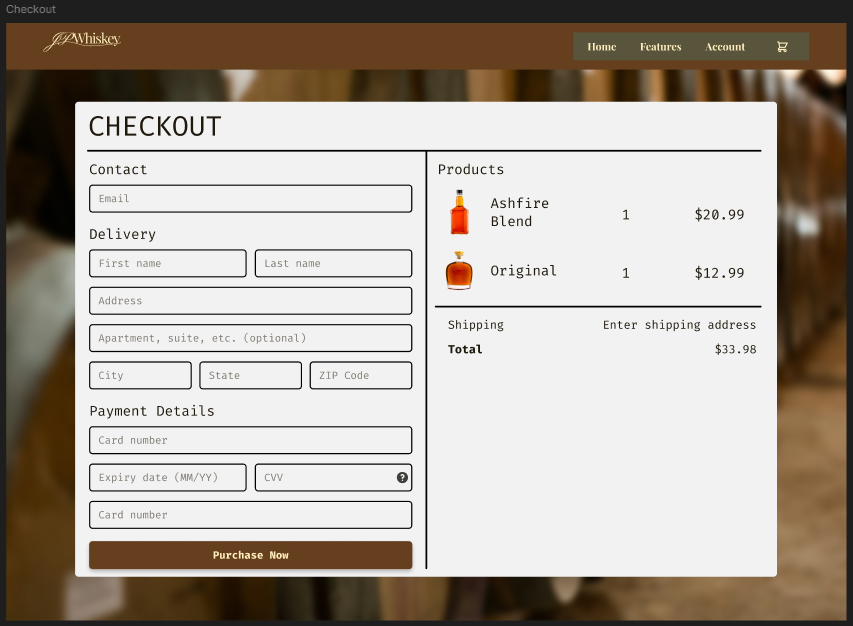Click the Card number field above Purchase Now
The width and height of the screenshot is (853, 626).
click(251, 515)
